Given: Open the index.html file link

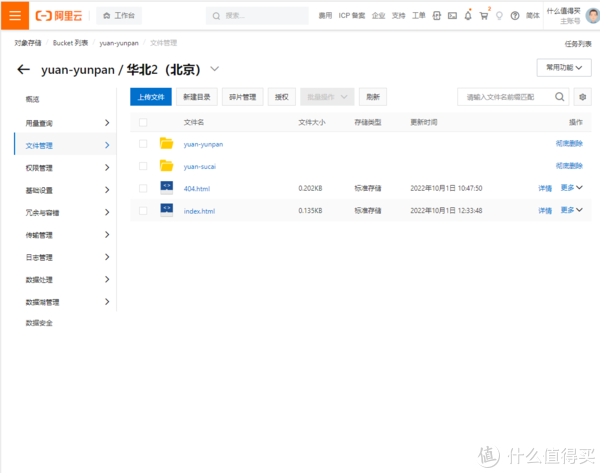Looking at the screenshot, I should click(x=199, y=211).
